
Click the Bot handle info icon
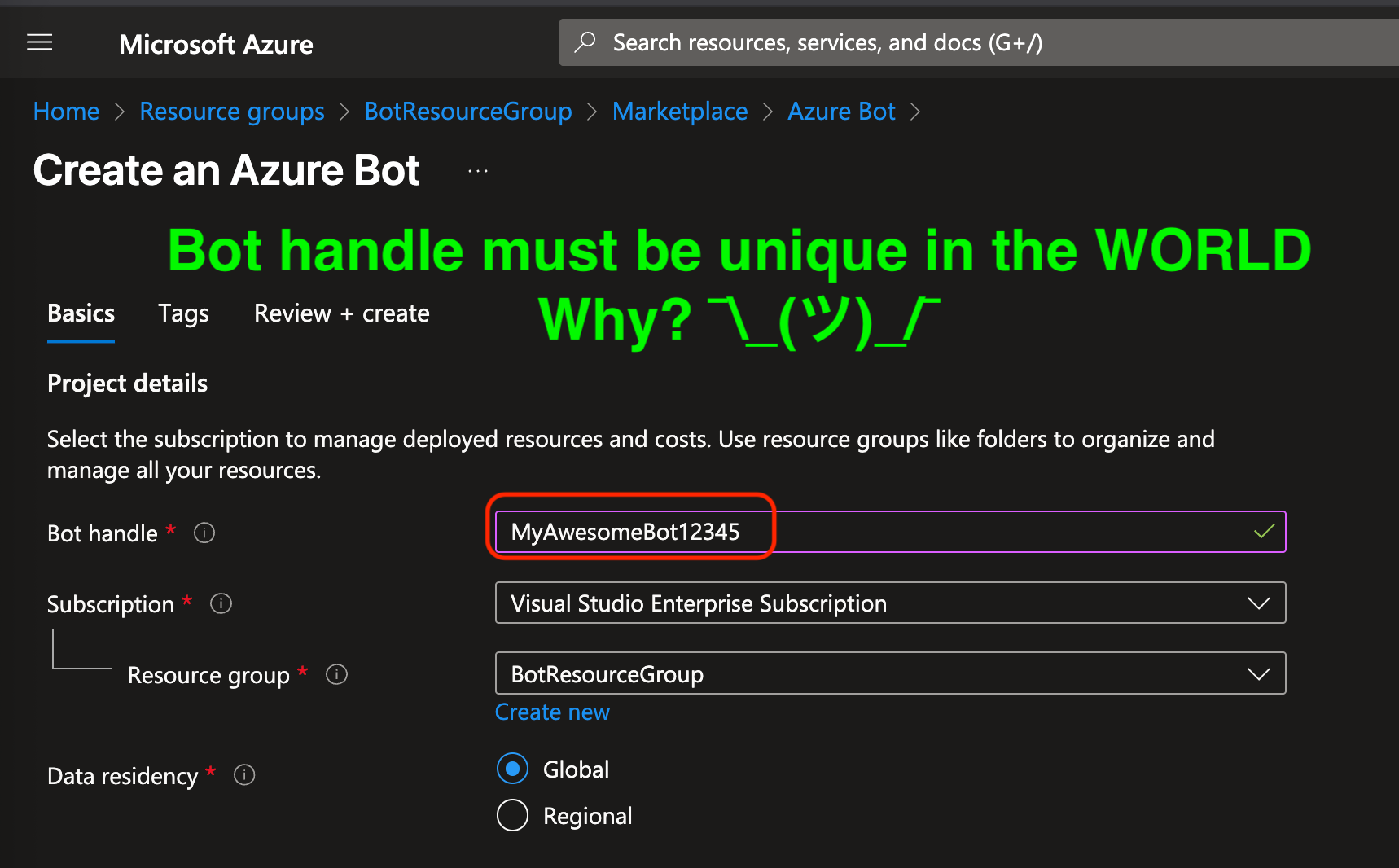[x=204, y=533]
